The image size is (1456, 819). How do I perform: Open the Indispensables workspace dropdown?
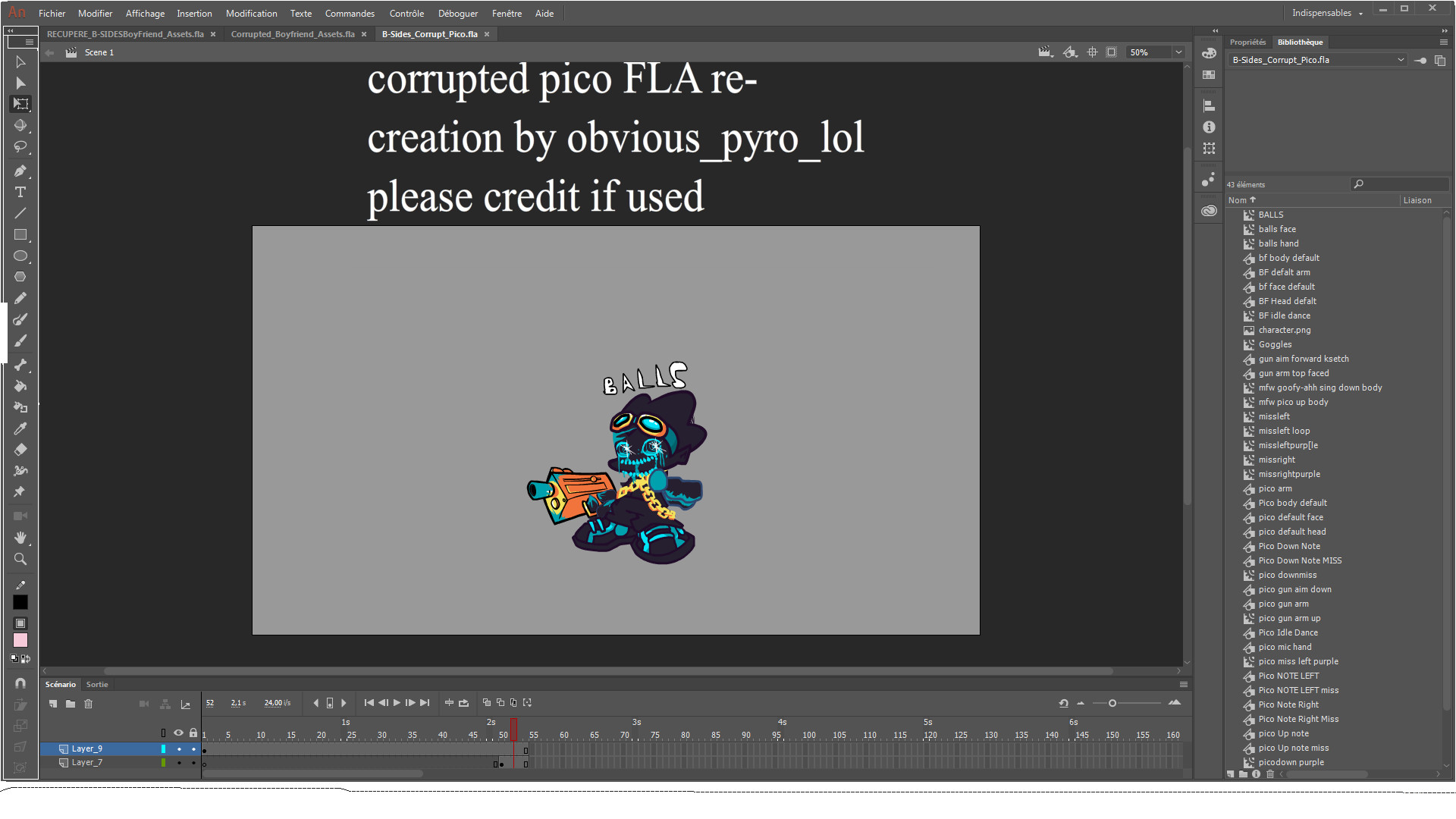[x=1327, y=13]
